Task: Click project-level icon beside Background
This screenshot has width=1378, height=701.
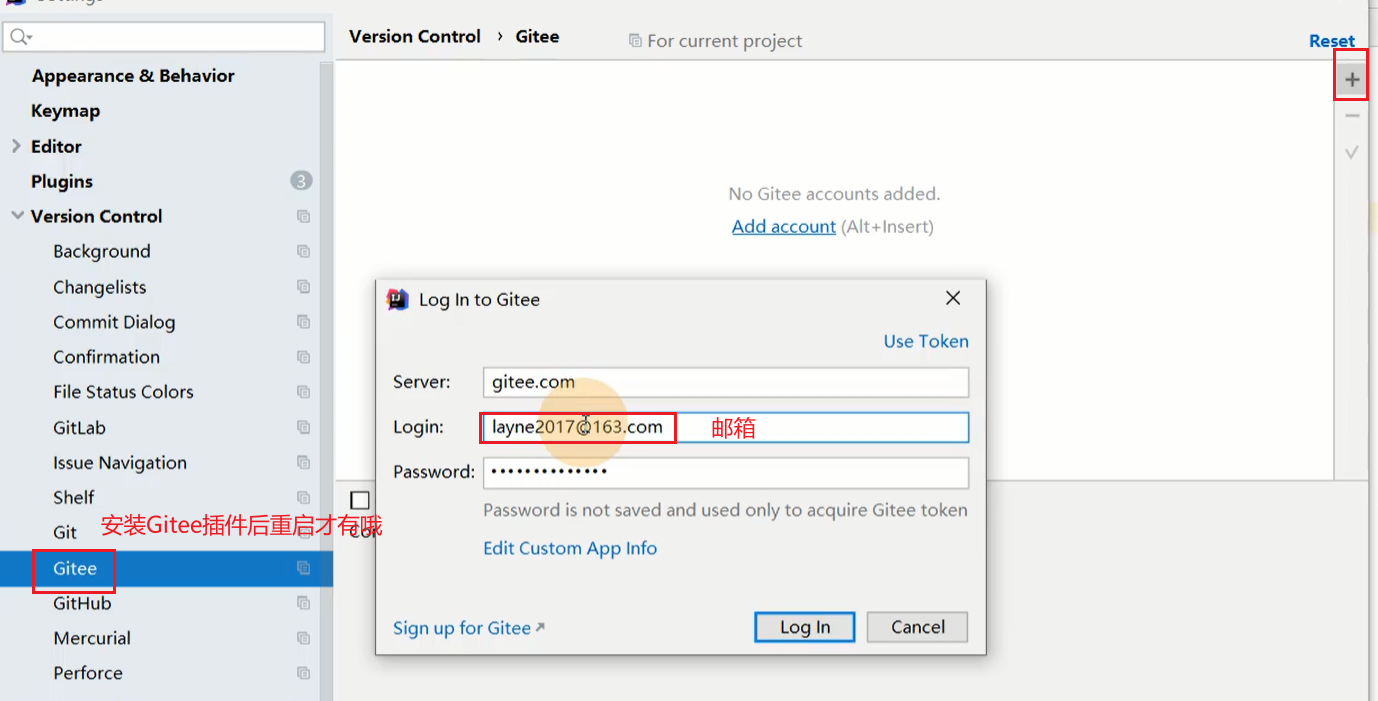Action: click(303, 251)
